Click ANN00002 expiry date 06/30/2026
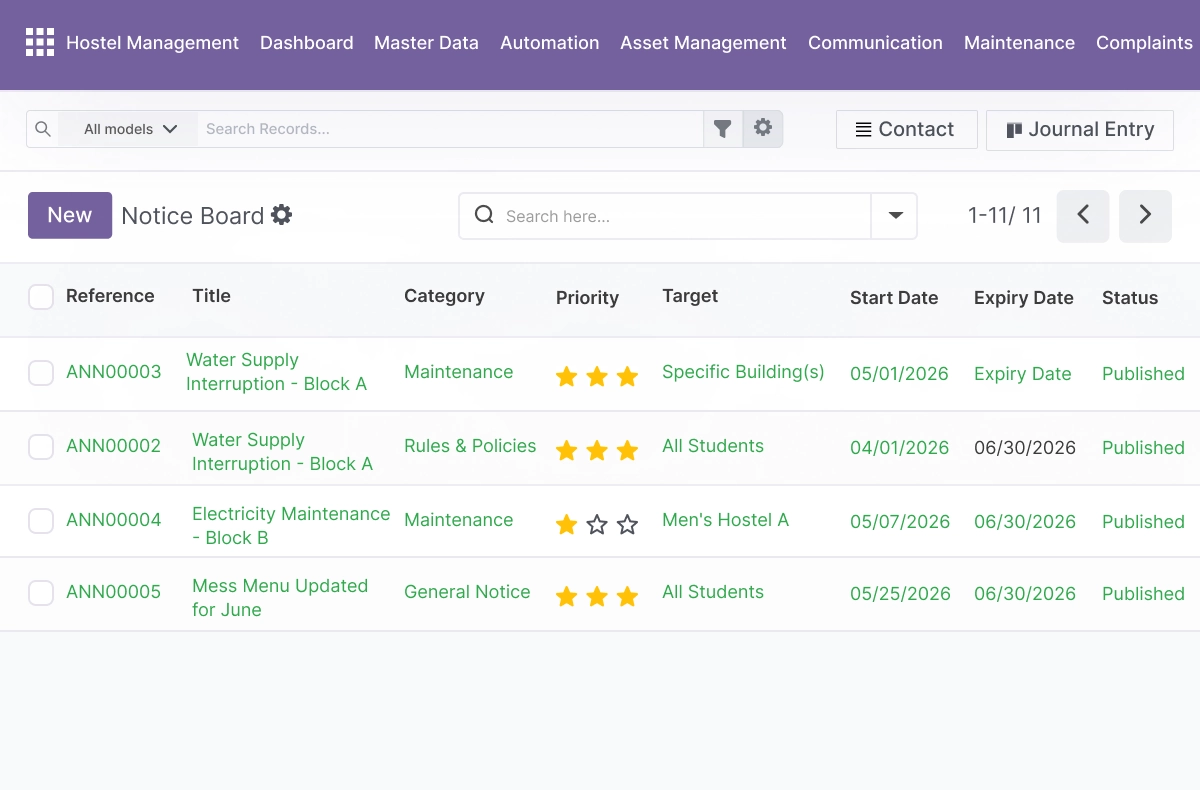Image resolution: width=1200 pixels, height=790 pixels. [x=1025, y=448]
